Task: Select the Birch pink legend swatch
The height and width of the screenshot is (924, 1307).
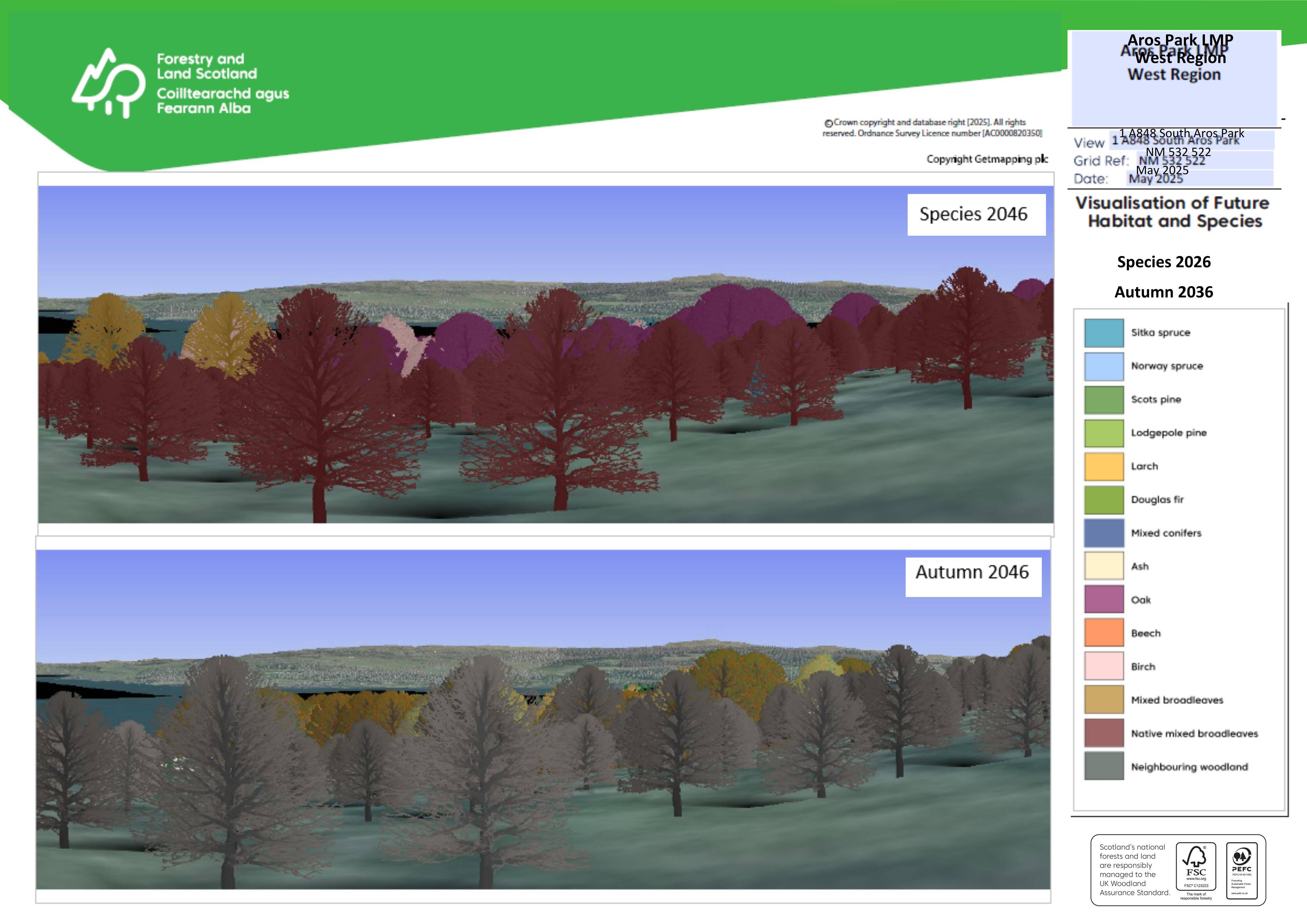Action: point(1104,666)
